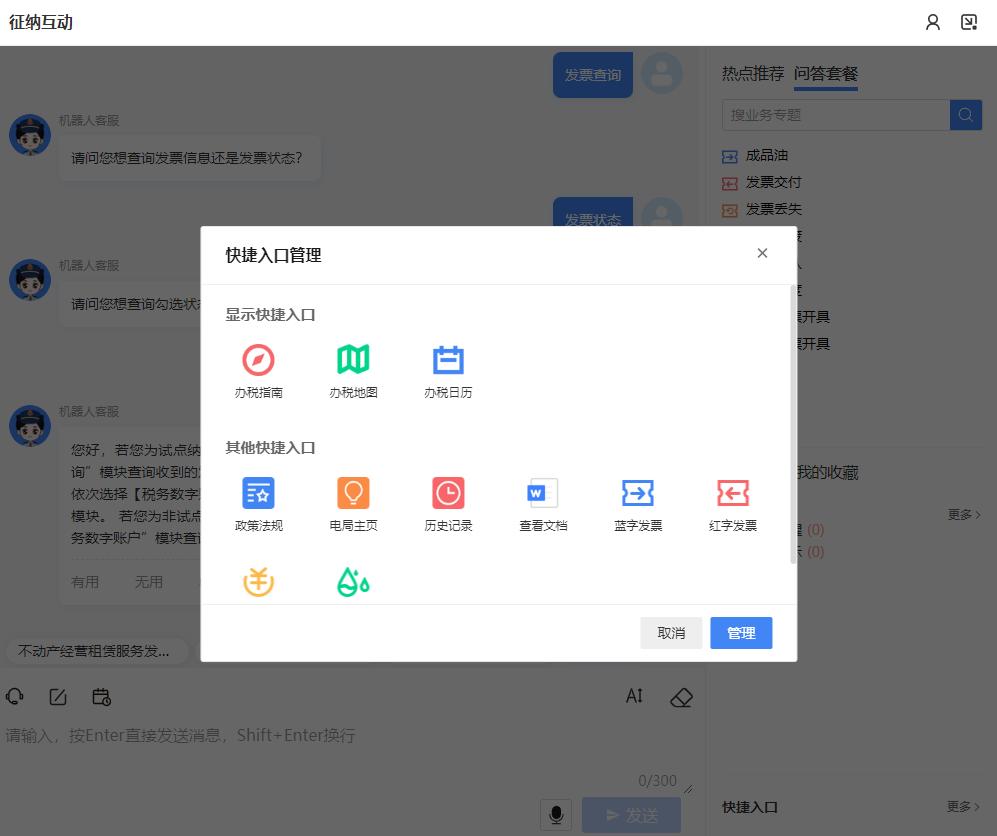Open the 查看文档 Word document icon
997x836 pixels.
[x=541, y=493]
